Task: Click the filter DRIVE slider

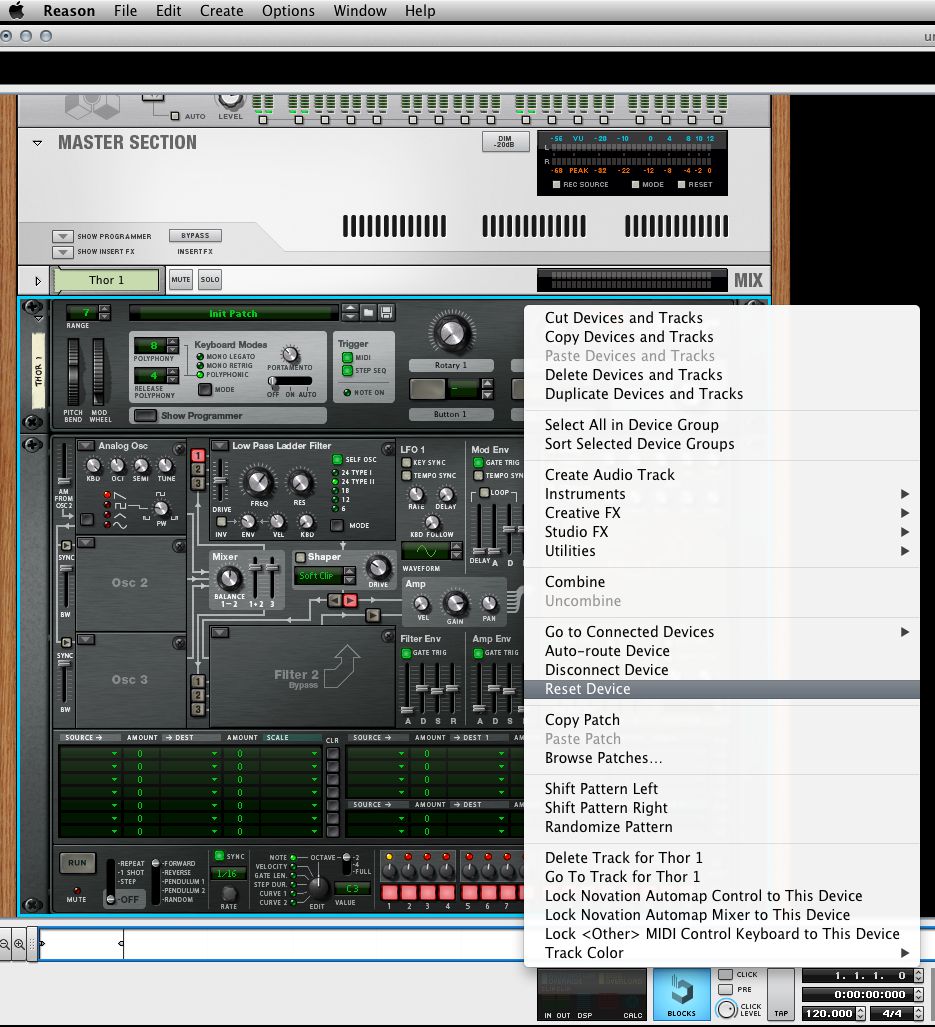Action: tap(221, 480)
